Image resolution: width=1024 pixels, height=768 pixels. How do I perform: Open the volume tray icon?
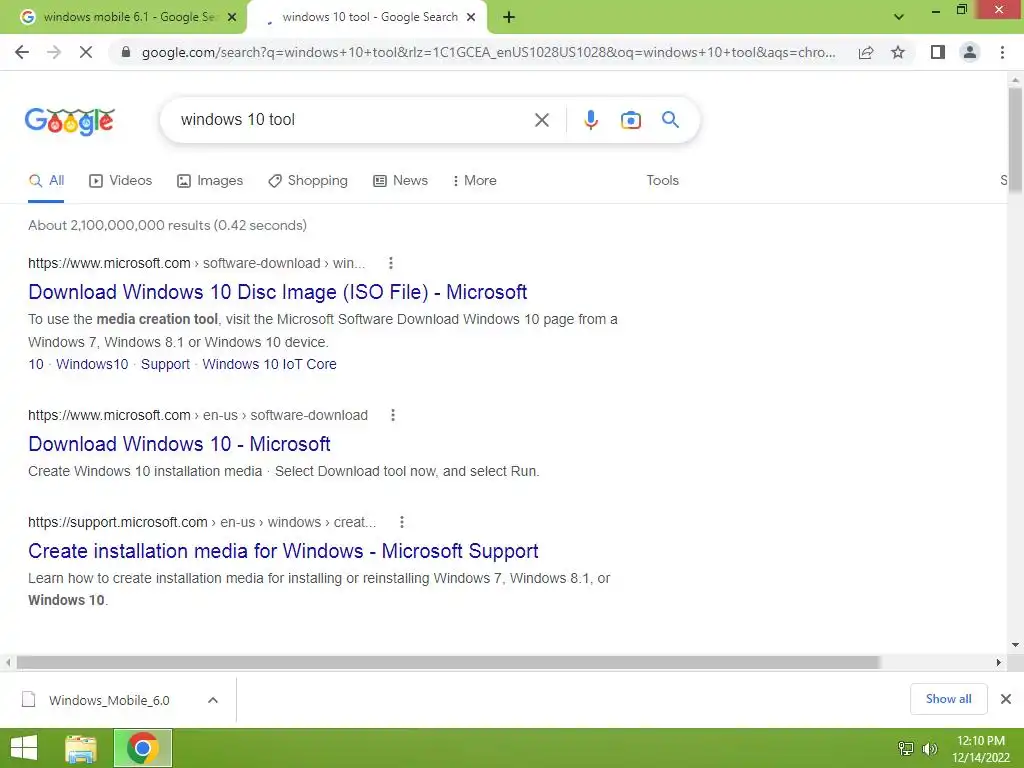930,749
